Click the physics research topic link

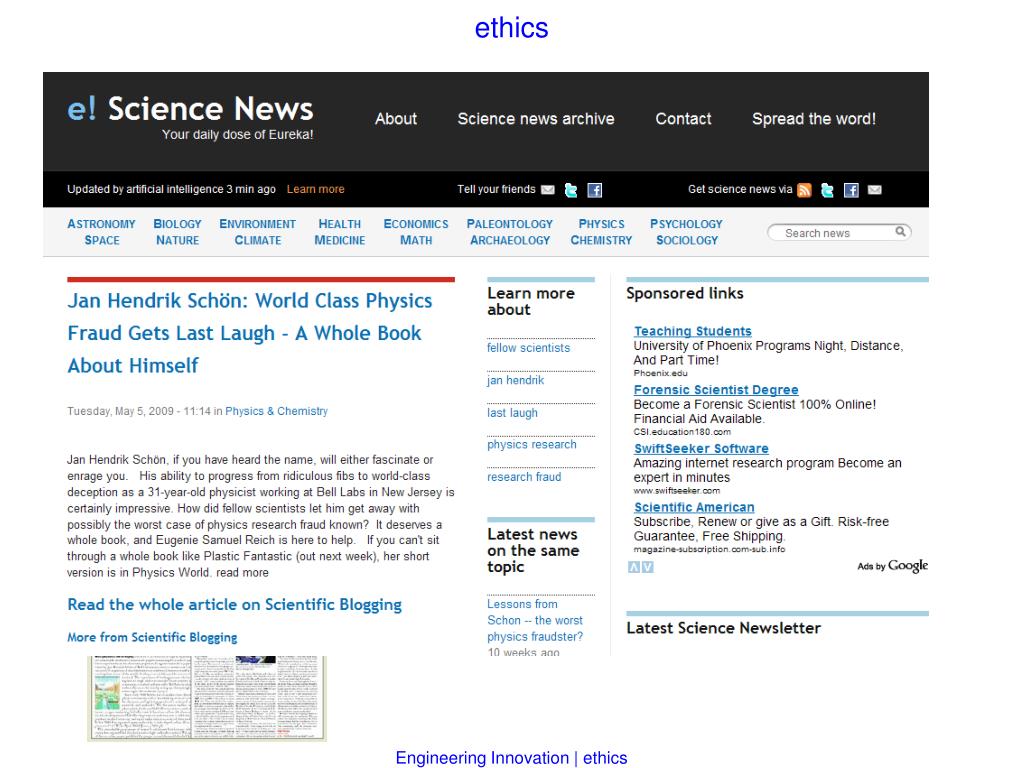532,445
